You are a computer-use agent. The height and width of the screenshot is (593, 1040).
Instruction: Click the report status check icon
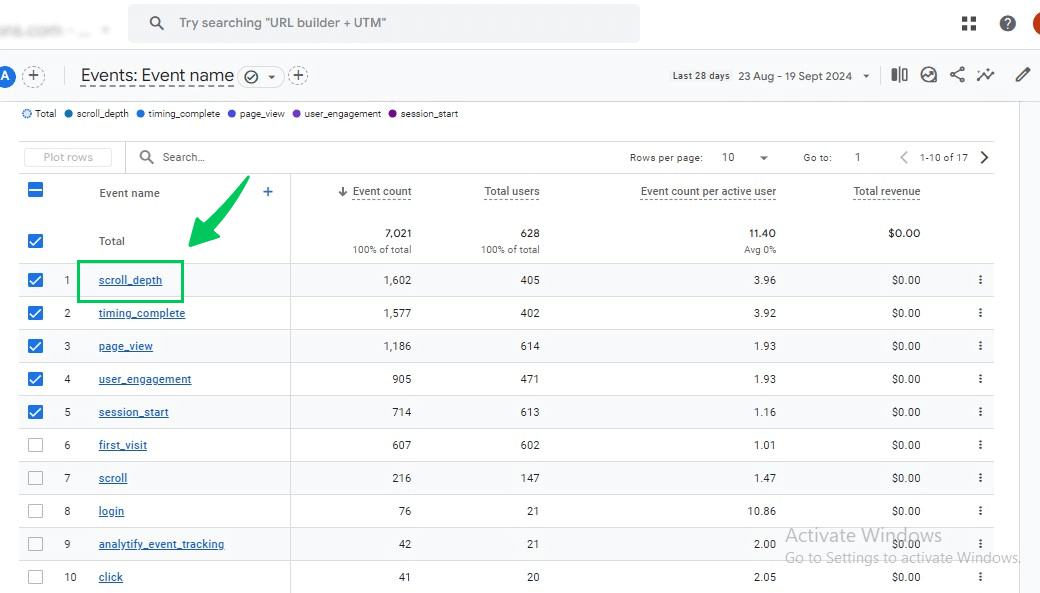coord(251,77)
